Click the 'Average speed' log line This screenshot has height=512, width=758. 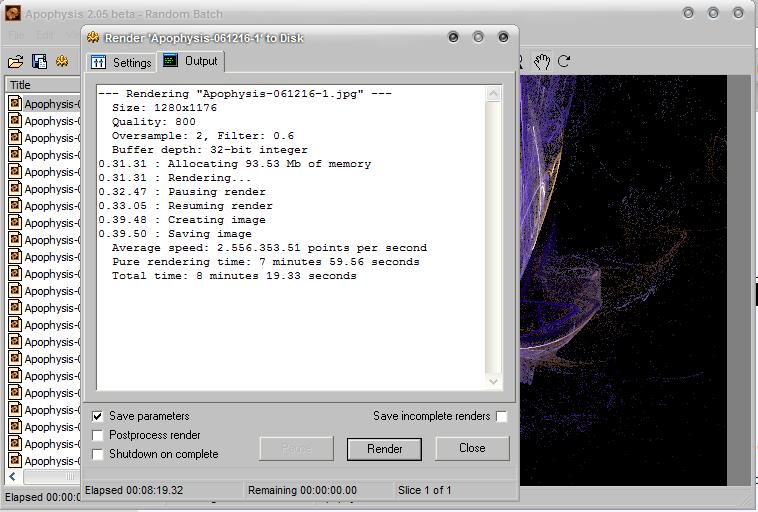[x=270, y=248]
